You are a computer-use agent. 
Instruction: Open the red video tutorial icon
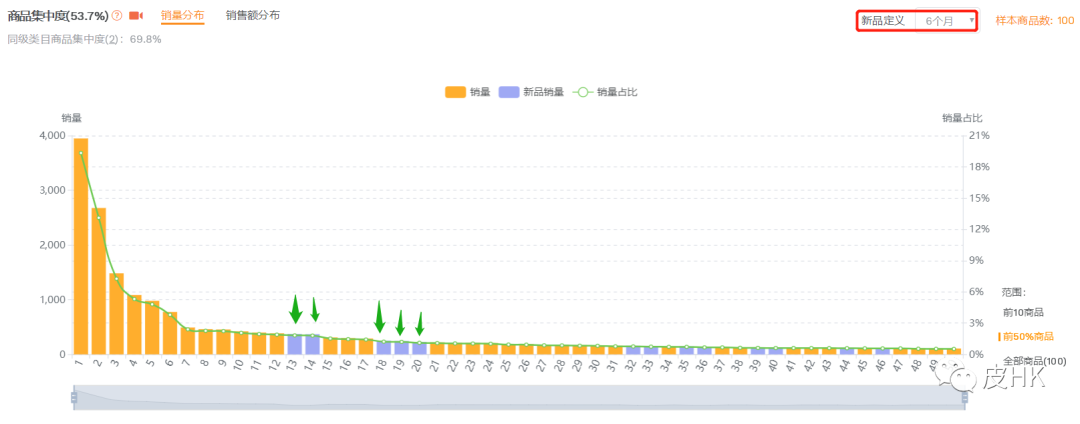136,16
